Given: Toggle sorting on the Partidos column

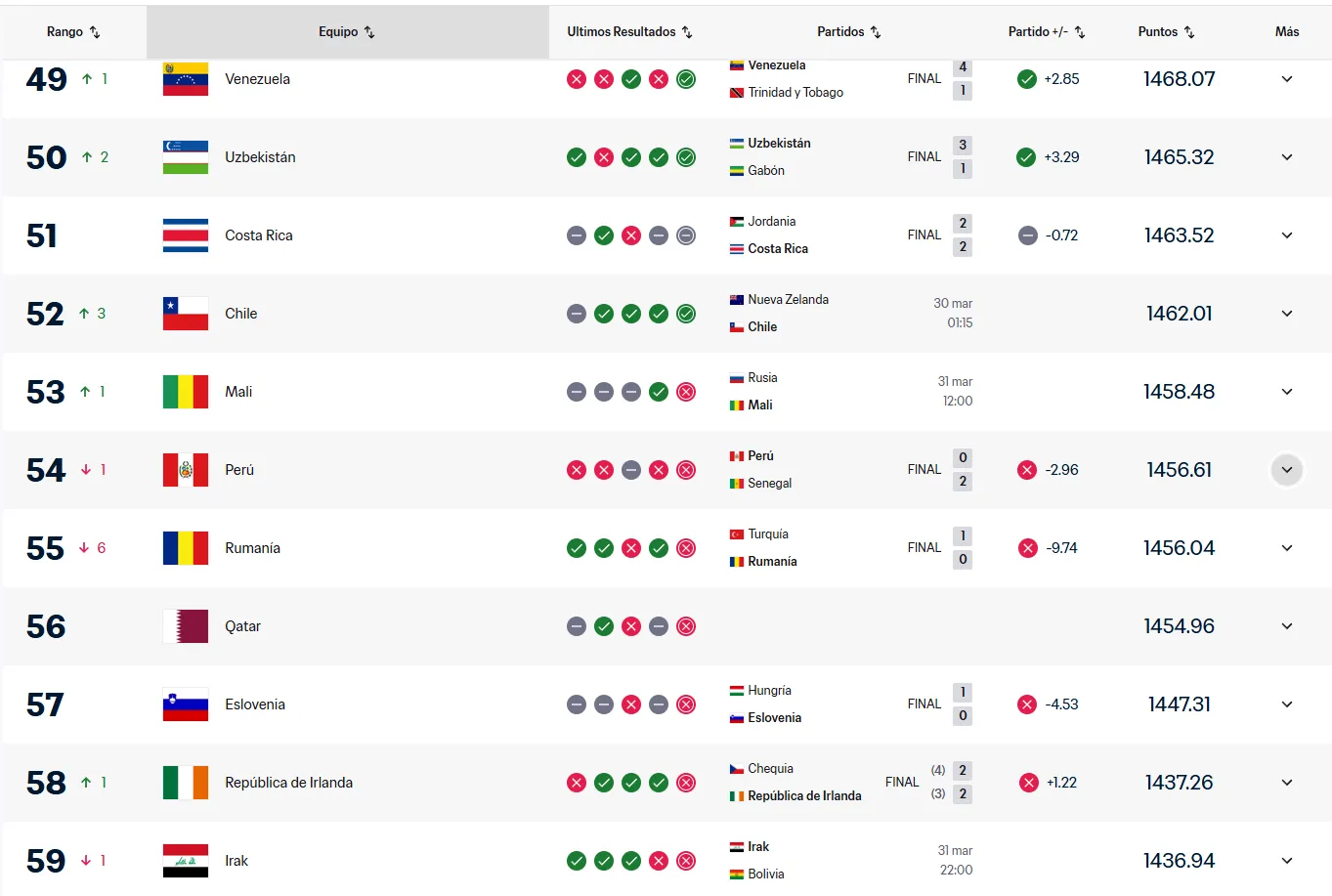Looking at the screenshot, I should pos(878,31).
